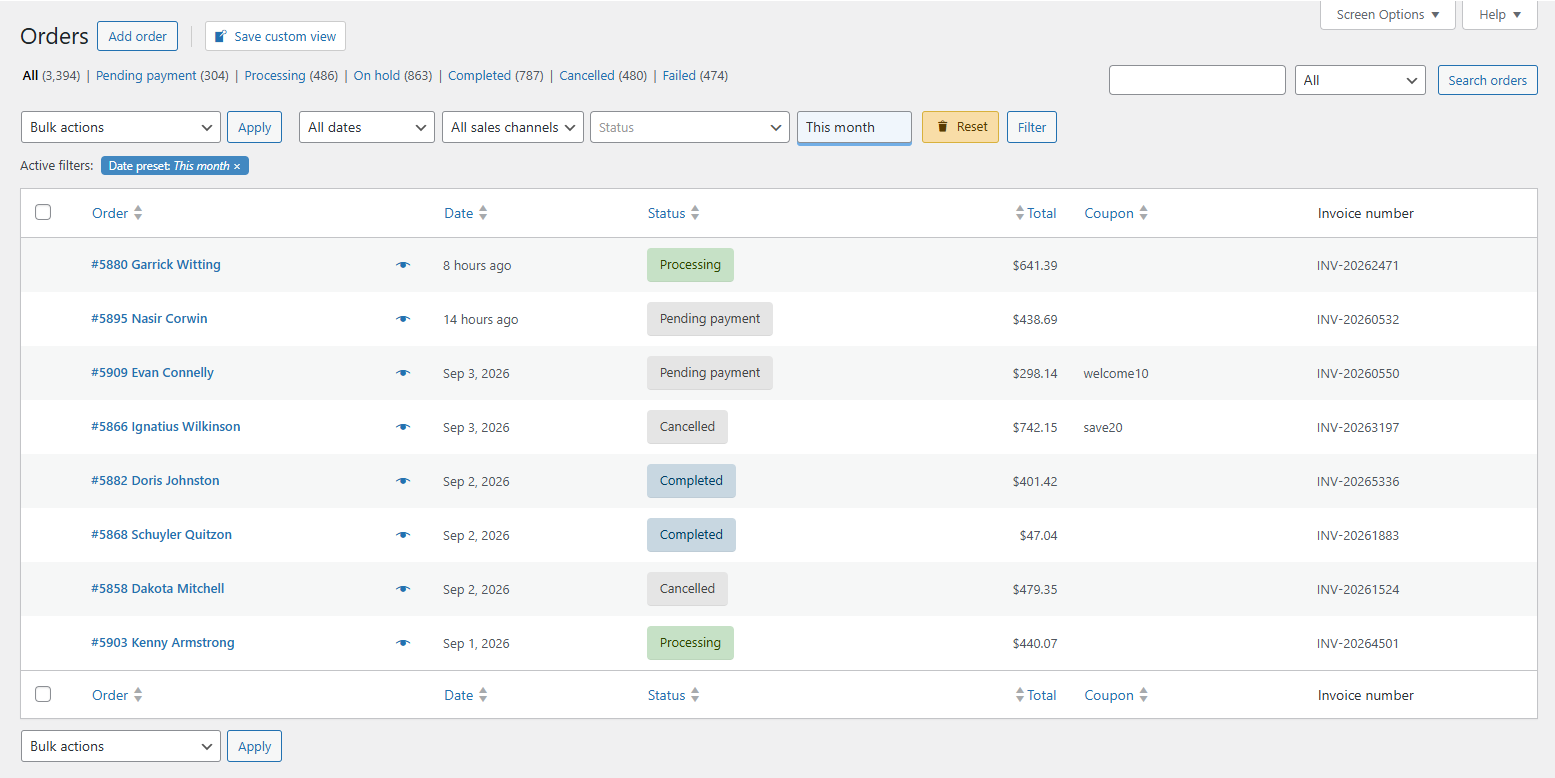Open the bottom Bulk actions dropdown
Image resolution: width=1555 pixels, height=778 pixels.
tap(121, 746)
